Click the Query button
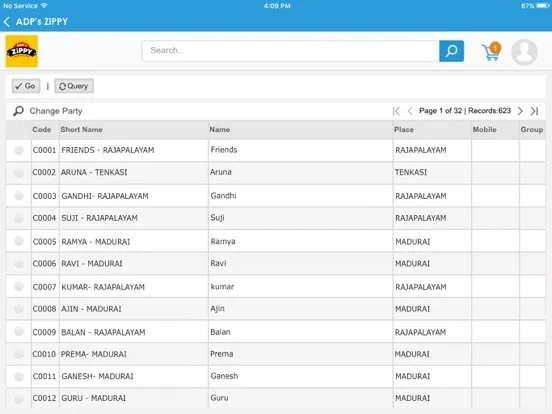 click(74, 86)
